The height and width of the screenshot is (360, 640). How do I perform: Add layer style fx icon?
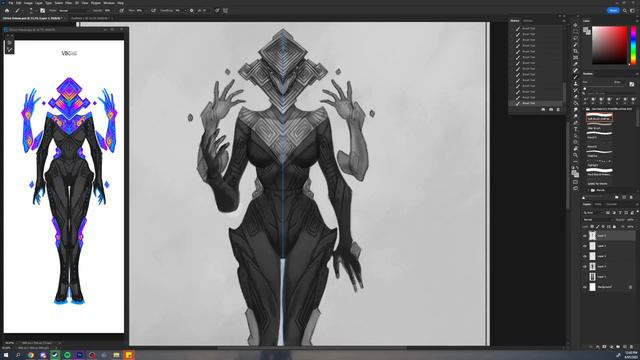[598, 347]
